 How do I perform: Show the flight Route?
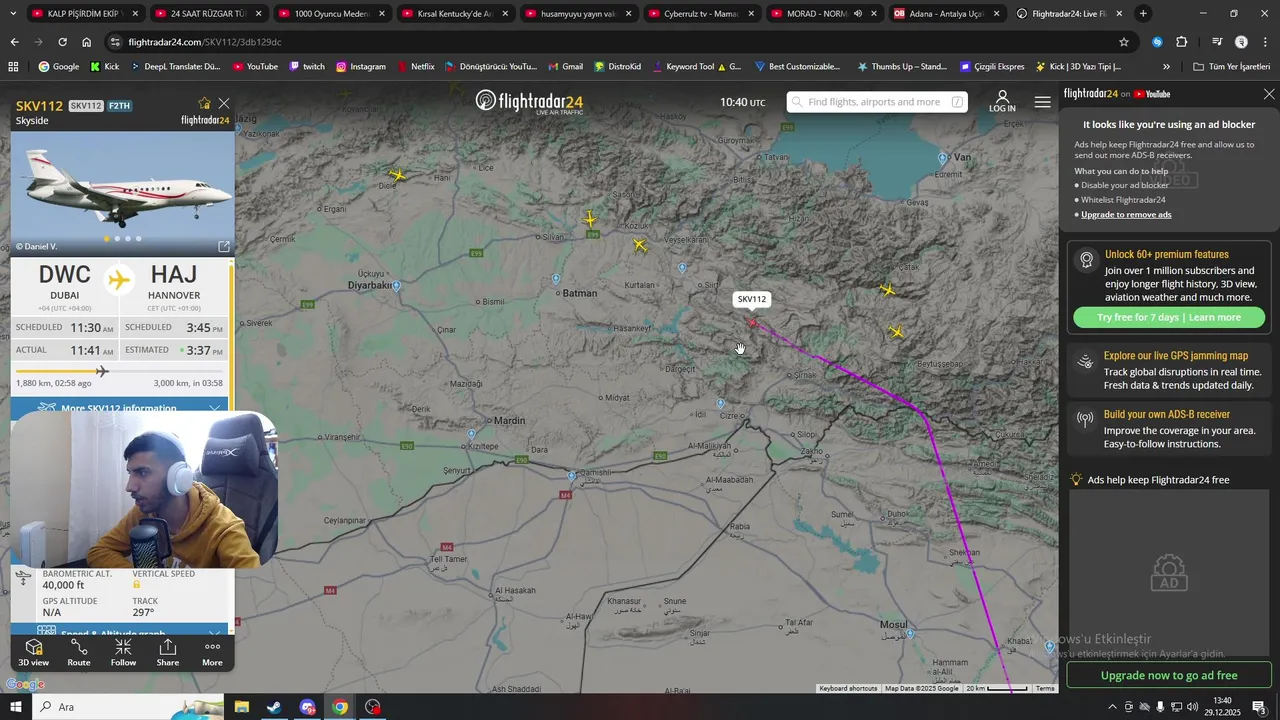79,653
